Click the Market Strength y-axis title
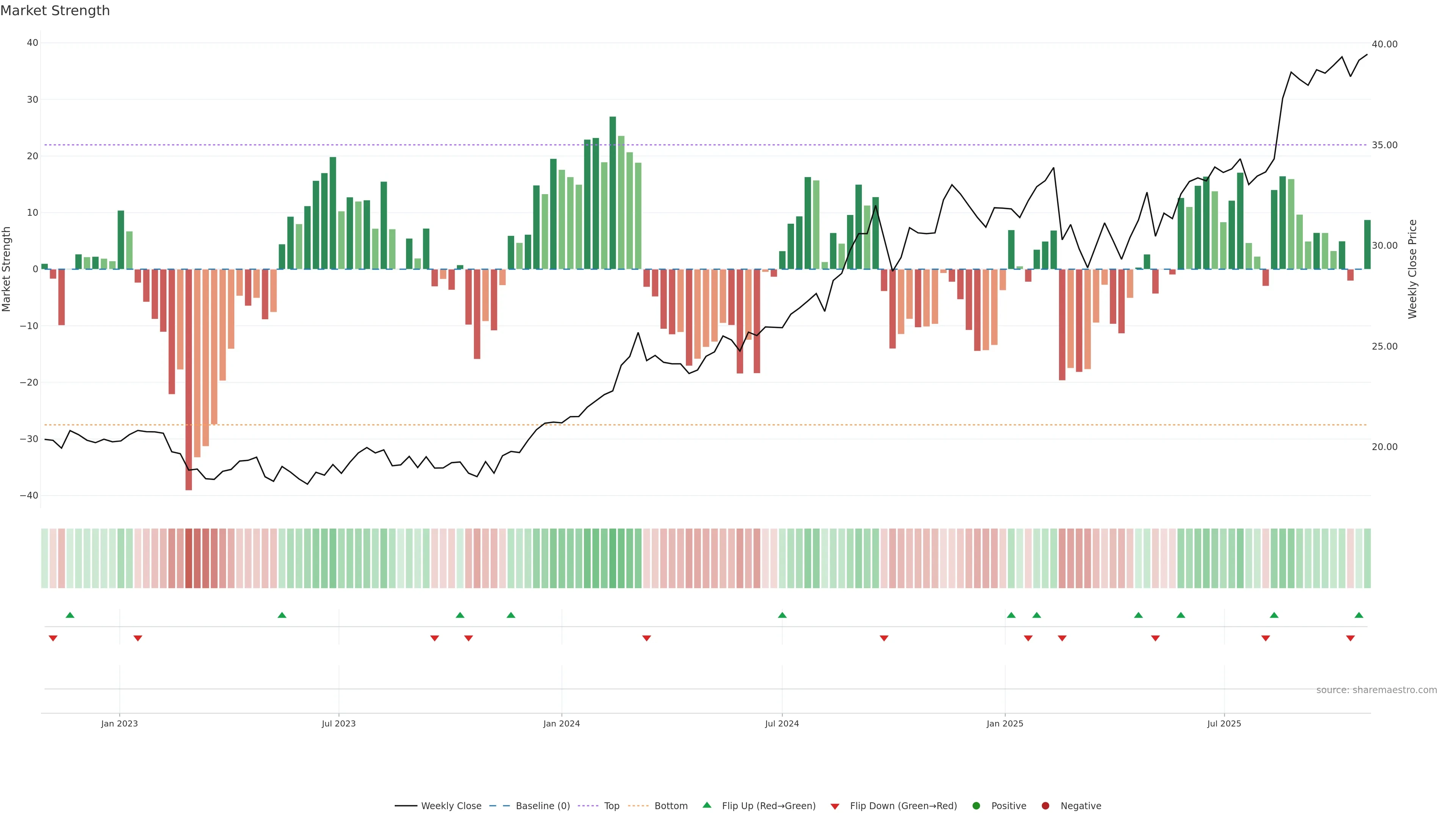The width and height of the screenshot is (1456, 819). tap(7, 269)
